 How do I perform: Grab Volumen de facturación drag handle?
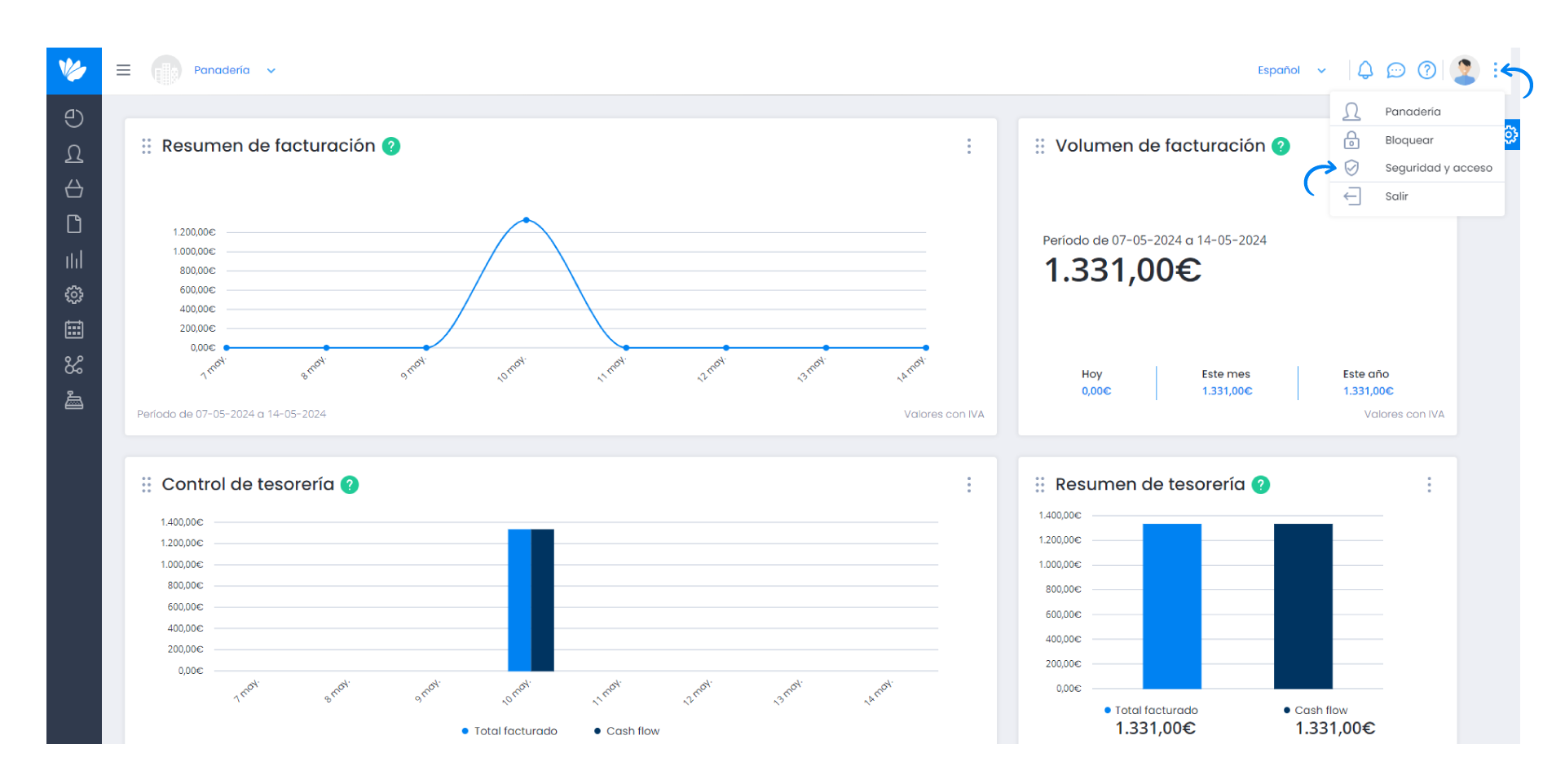click(1040, 146)
